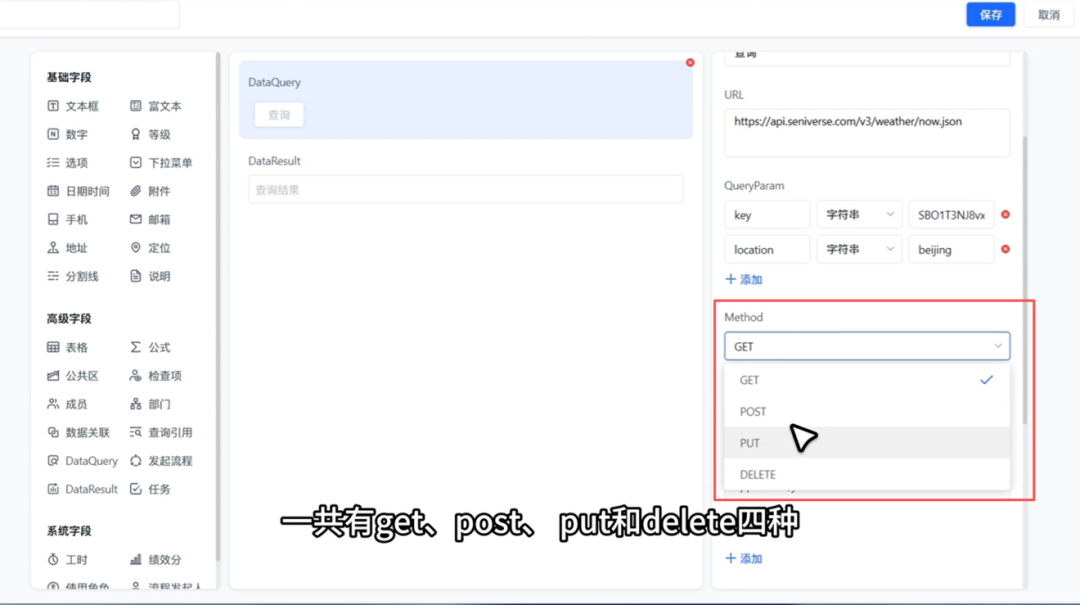Insert the 发起流程 start process field
Viewport: 1080px width, 605px height.
pyautogui.click(x=161, y=460)
